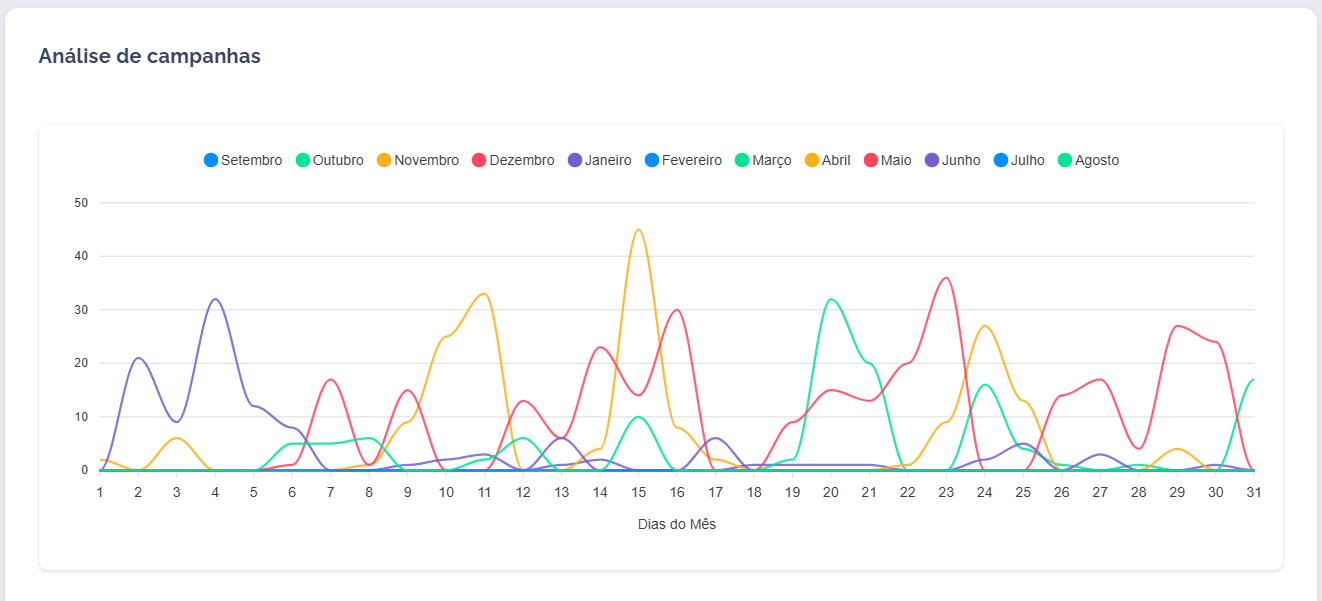1322x601 pixels.
Task: Click the purple peak at day 4
Action: [215, 299]
